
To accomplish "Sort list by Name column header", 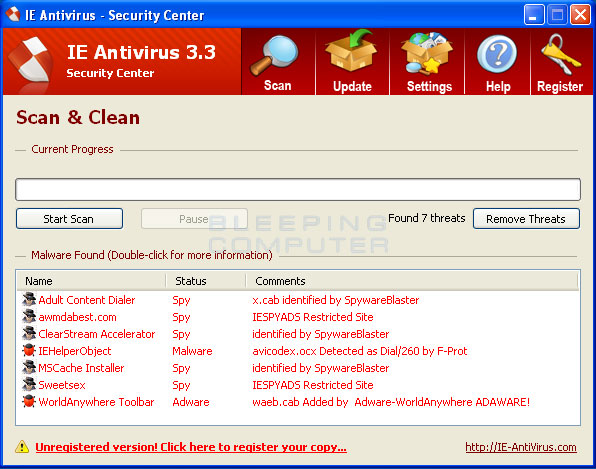I will pos(91,281).
